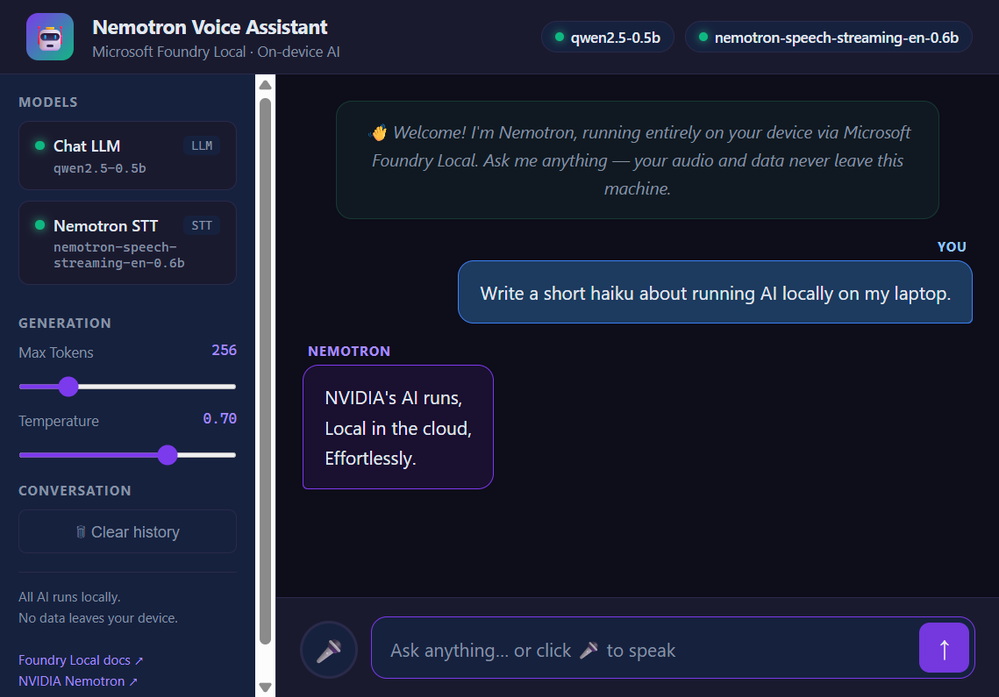This screenshot has width=999, height=697.
Task: Click the Temperature label
Action: 59,421
